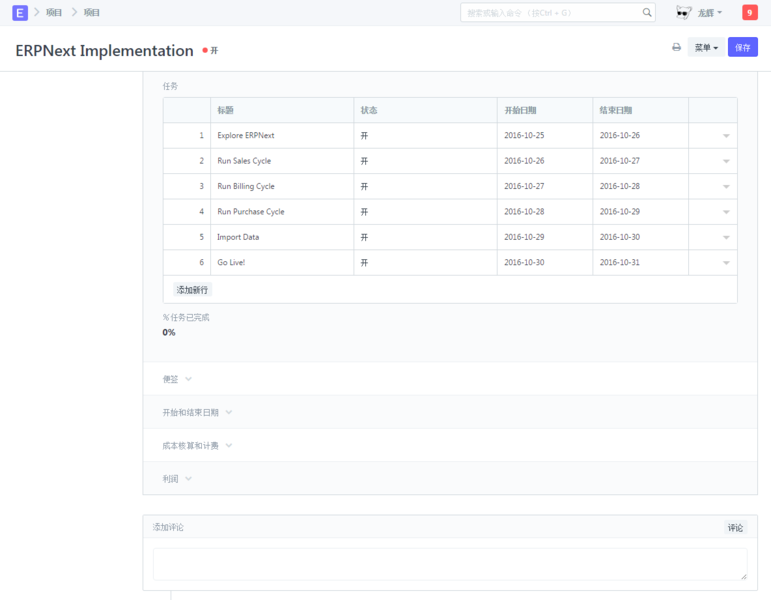
Task: Expand row arrow for Run Purchase Cycle
Action: [x=726, y=212]
